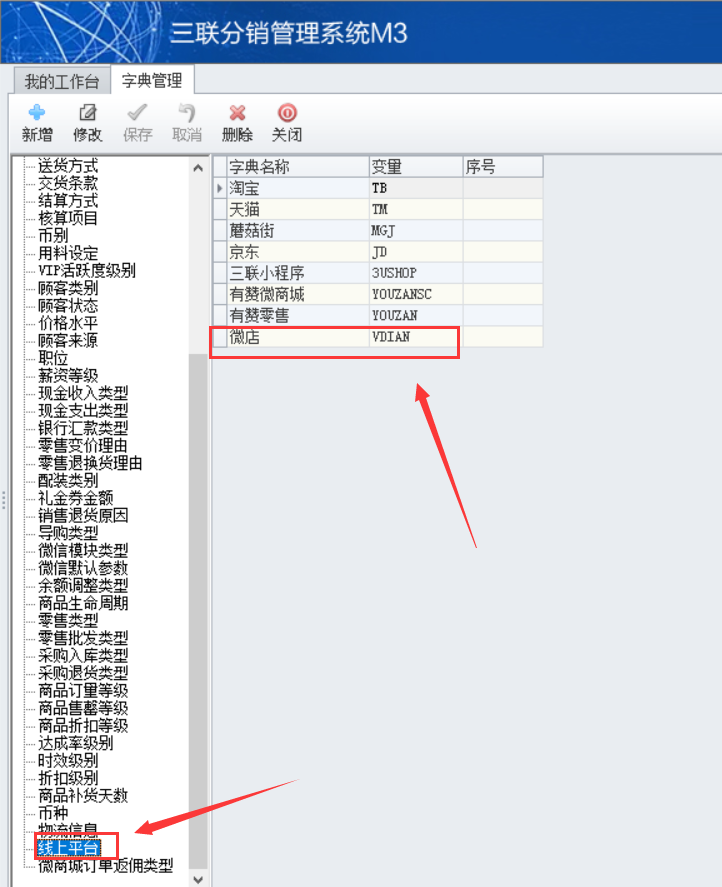This screenshot has width=722, height=887.
Task: Select 价格水平 in the tree
Action: point(68,323)
